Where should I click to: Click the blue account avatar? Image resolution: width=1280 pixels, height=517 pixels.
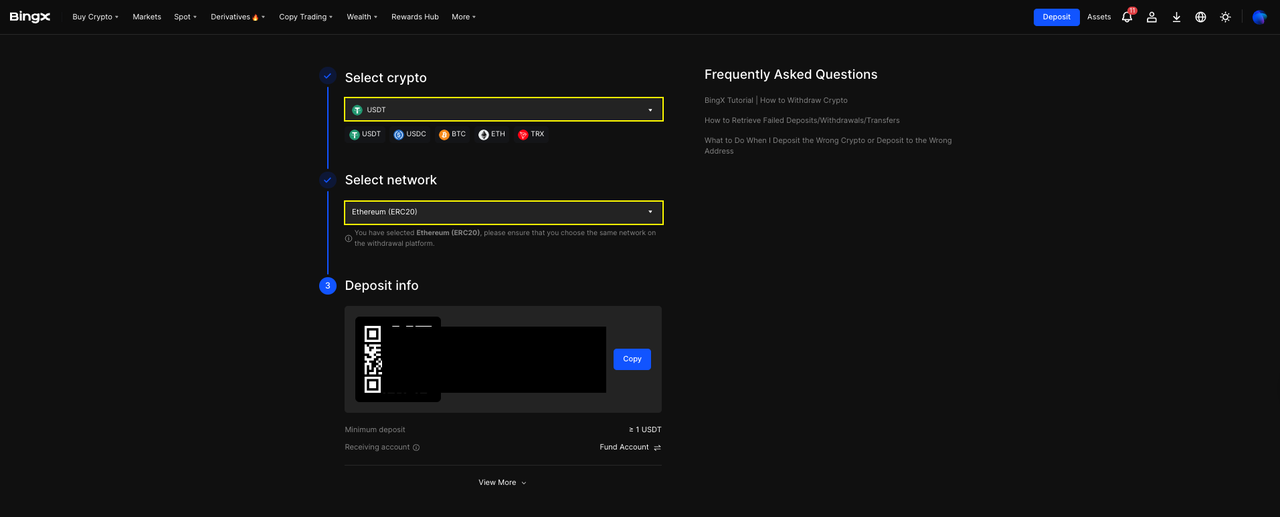(1259, 17)
